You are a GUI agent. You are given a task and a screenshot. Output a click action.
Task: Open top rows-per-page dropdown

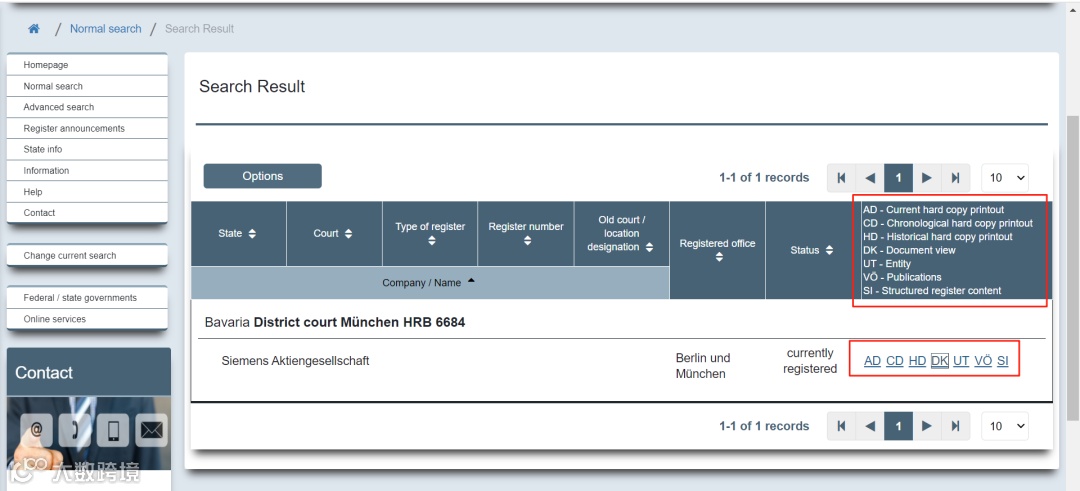1005,178
